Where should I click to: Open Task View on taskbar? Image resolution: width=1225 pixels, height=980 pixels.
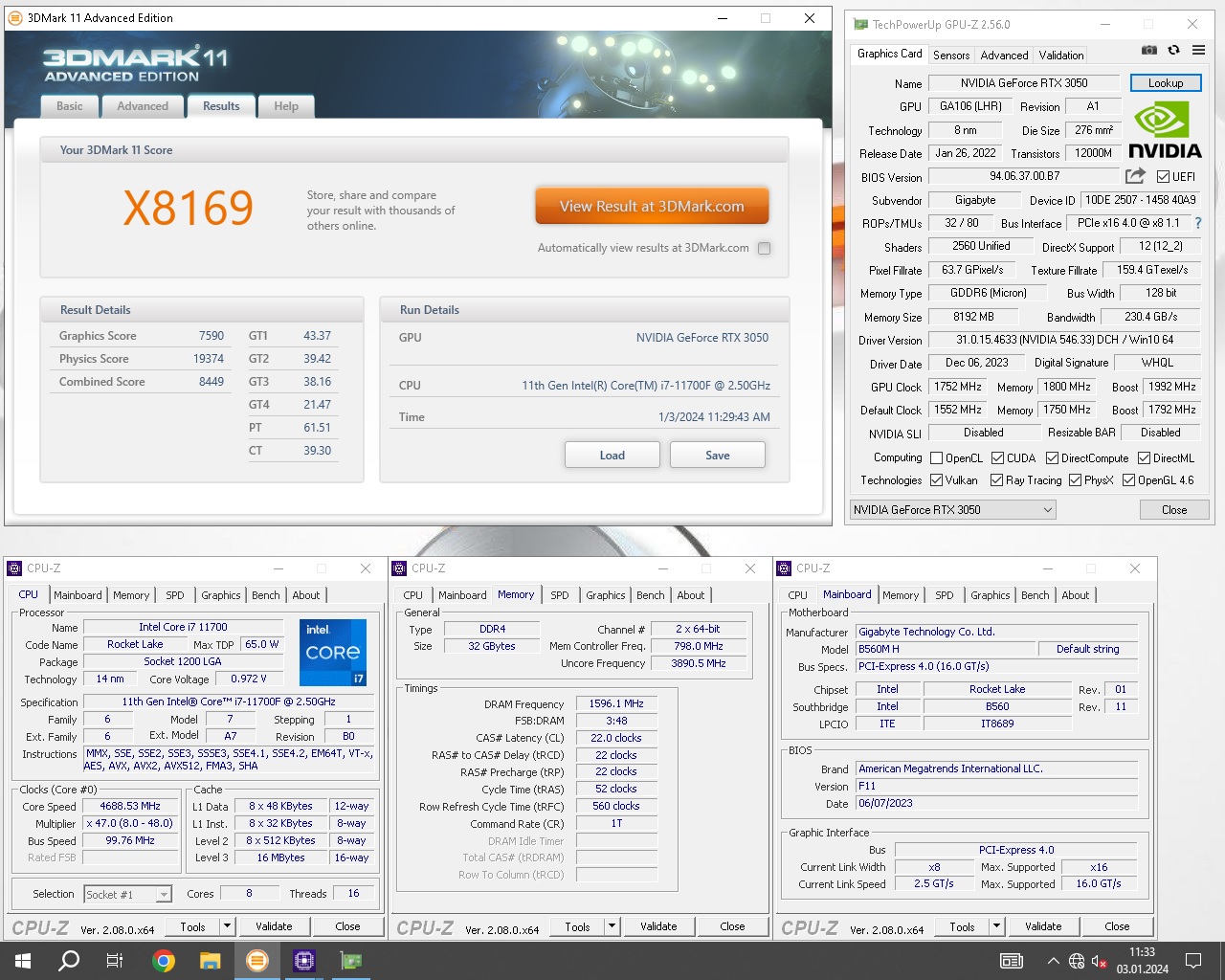click(115, 961)
